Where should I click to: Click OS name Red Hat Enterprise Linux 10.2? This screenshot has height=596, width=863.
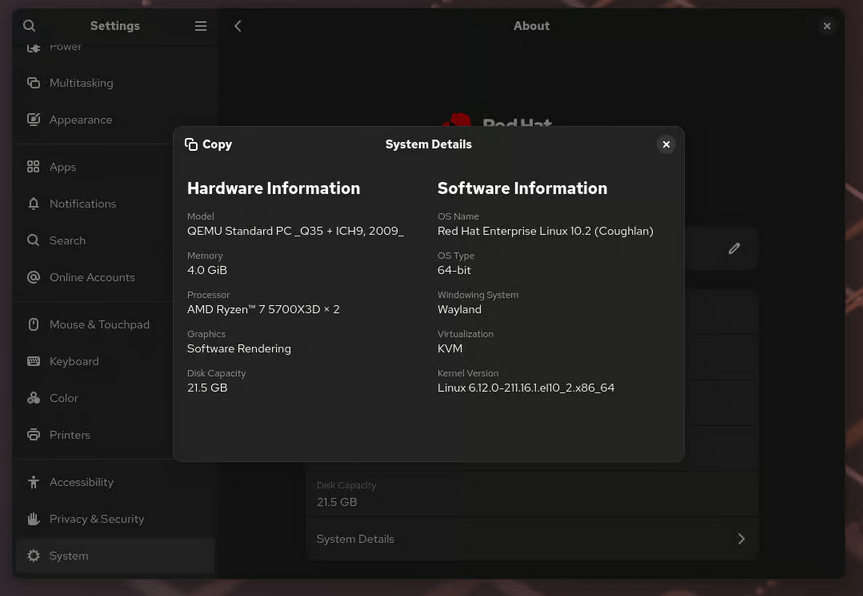click(x=545, y=231)
